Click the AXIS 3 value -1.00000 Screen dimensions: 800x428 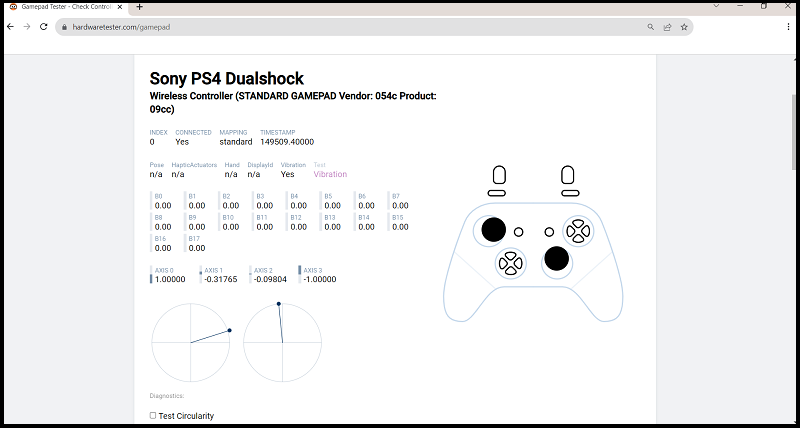click(x=320, y=280)
